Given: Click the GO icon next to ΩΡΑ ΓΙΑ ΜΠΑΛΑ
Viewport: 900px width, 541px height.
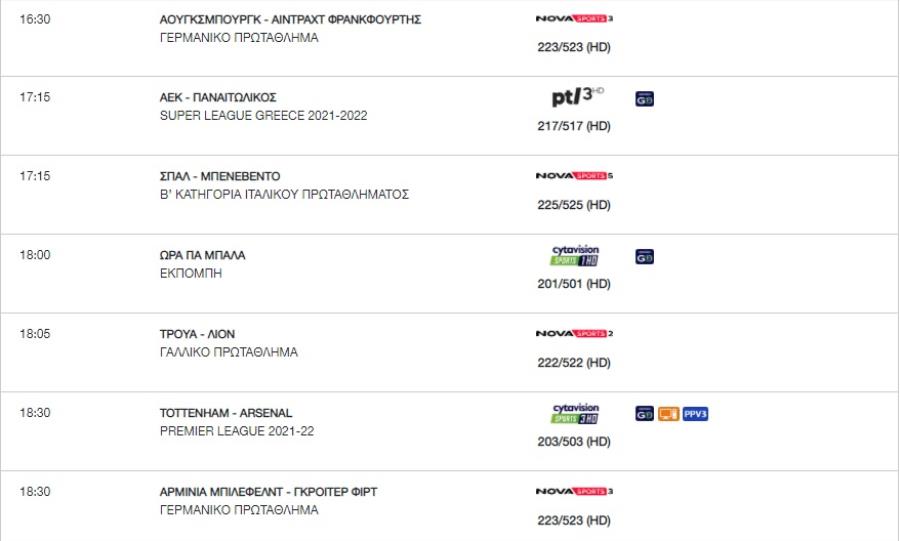Looking at the screenshot, I should [x=645, y=256].
